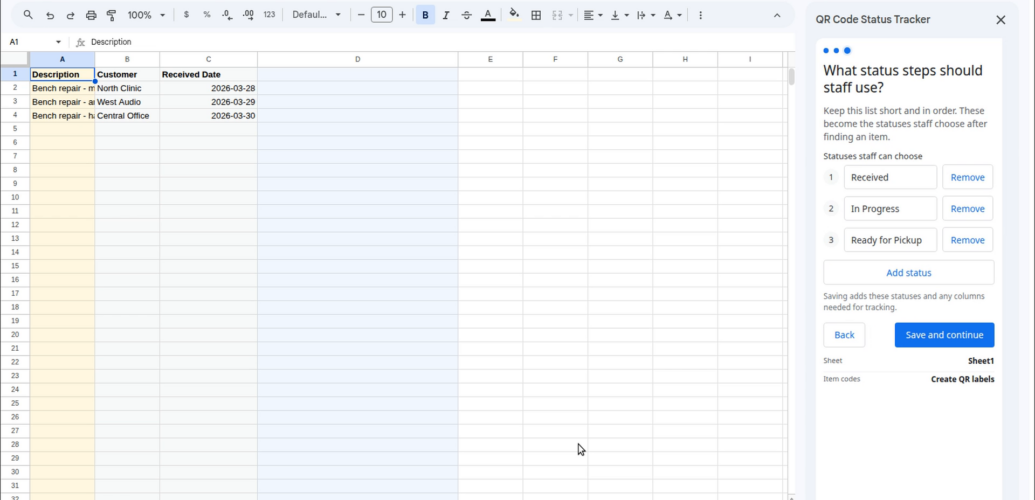Open the zoom 100% dropdown
Image resolution: width=1035 pixels, height=500 pixels.
click(x=146, y=15)
